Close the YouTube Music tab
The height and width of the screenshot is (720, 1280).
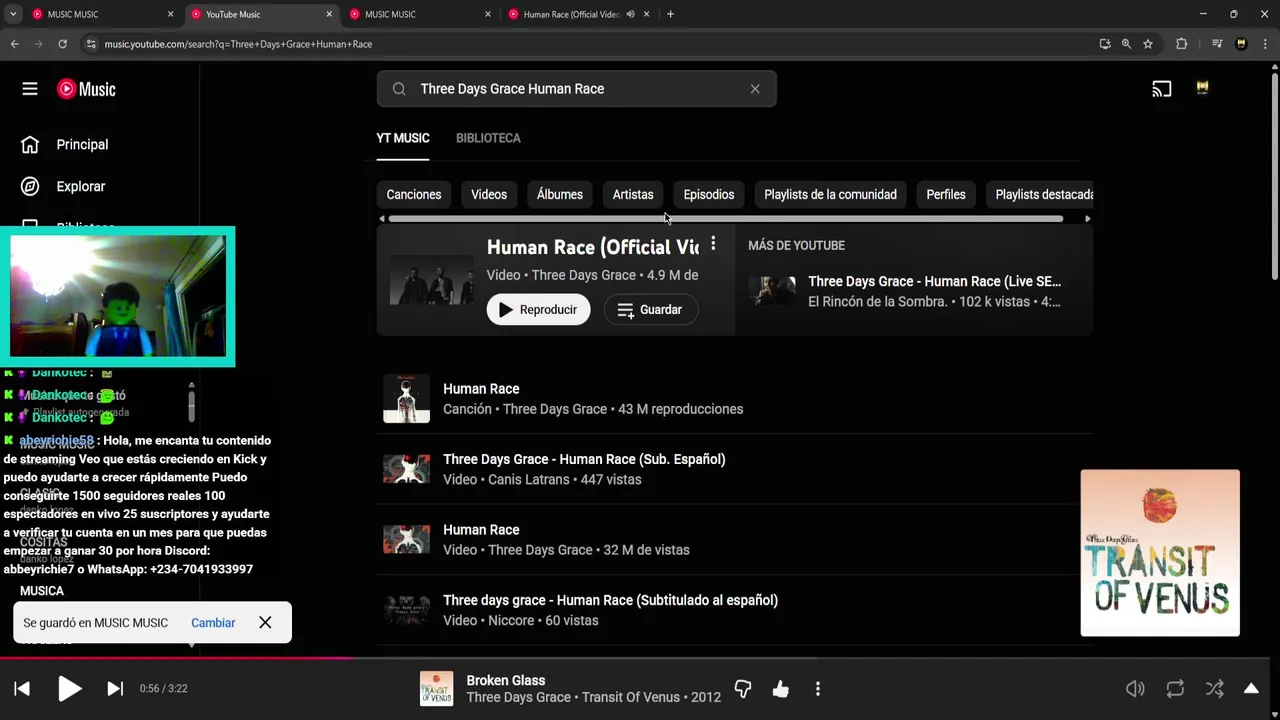(x=329, y=14)
